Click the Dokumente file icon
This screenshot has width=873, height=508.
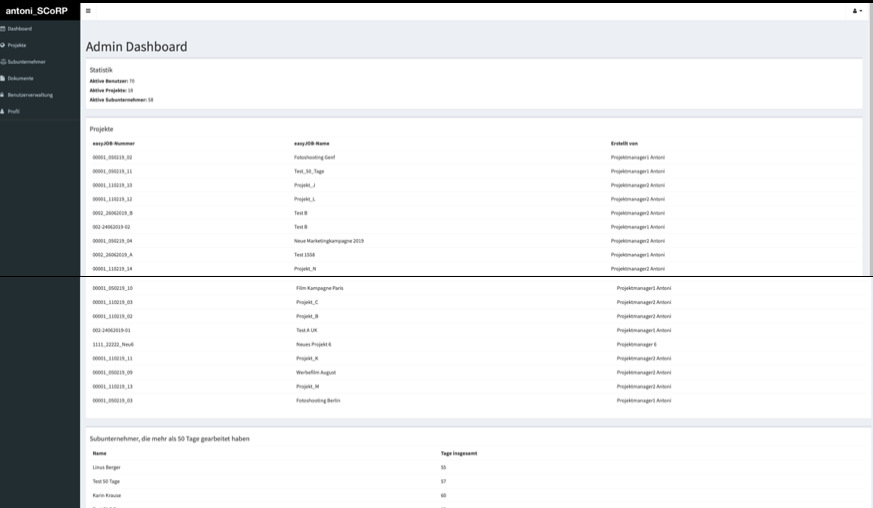point(3,78)
